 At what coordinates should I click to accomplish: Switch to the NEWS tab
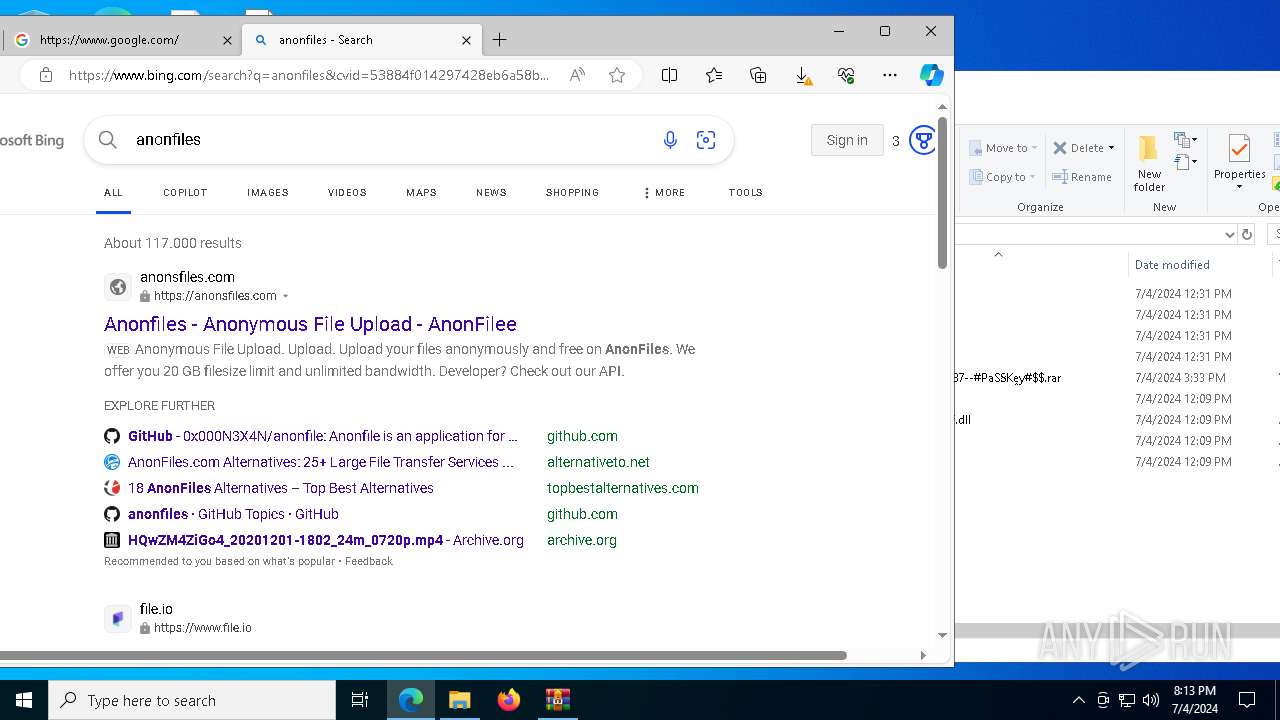pyautogui.click(x=491, y=192)
